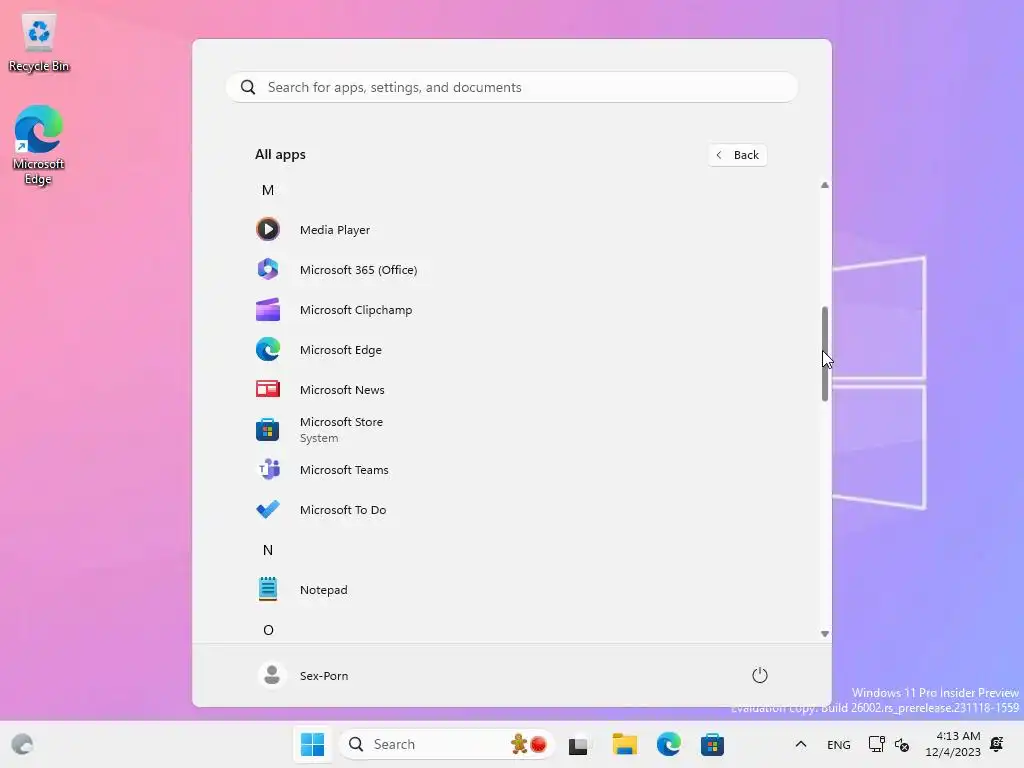Click the 'Microsoft Store' System label
Viewport: 1024px width, 768px height.
(342, 429)
